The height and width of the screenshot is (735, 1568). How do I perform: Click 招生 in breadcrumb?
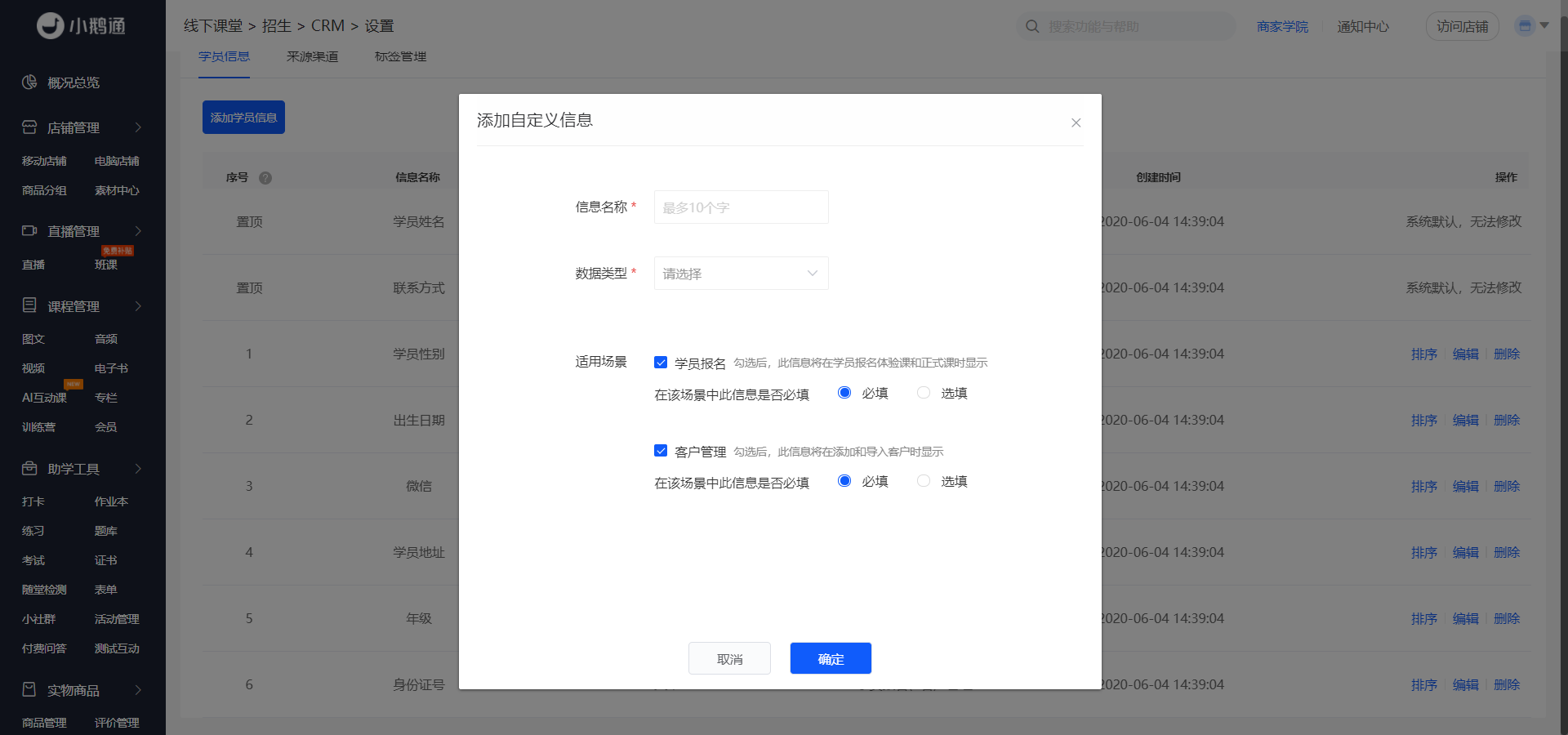tap(276, 26)
